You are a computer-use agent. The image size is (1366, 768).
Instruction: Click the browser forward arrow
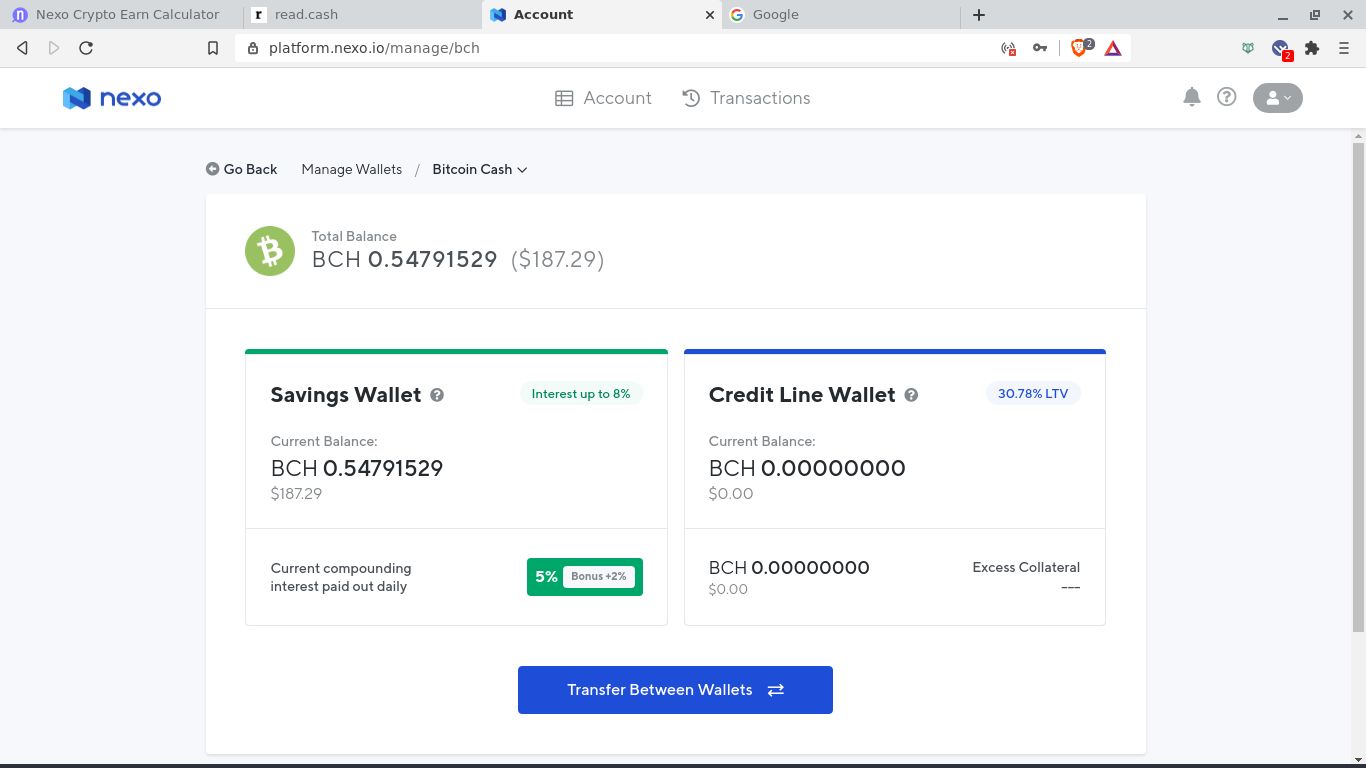[54, 48]
